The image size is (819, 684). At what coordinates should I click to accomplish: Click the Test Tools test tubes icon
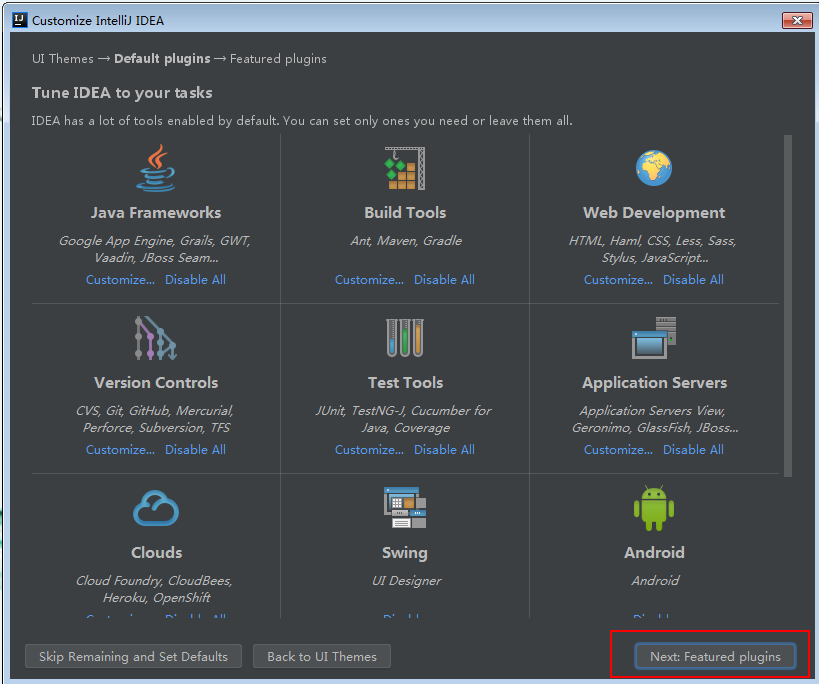click(405, 338)
